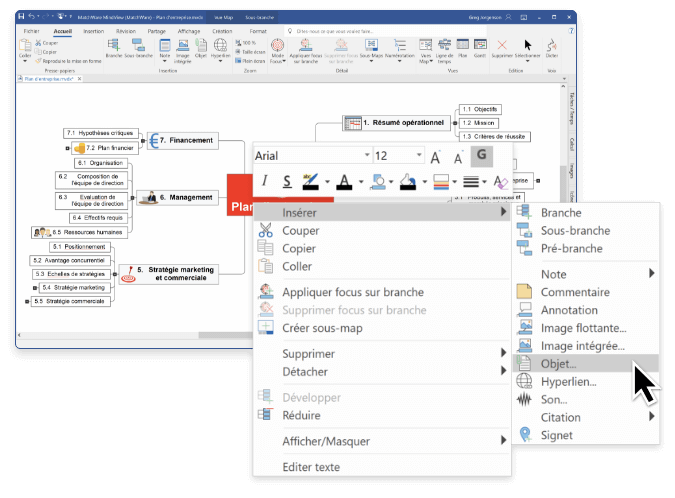Choose Coller in the context menu
This screenshot has height=498, width=675.
(382, 266)
